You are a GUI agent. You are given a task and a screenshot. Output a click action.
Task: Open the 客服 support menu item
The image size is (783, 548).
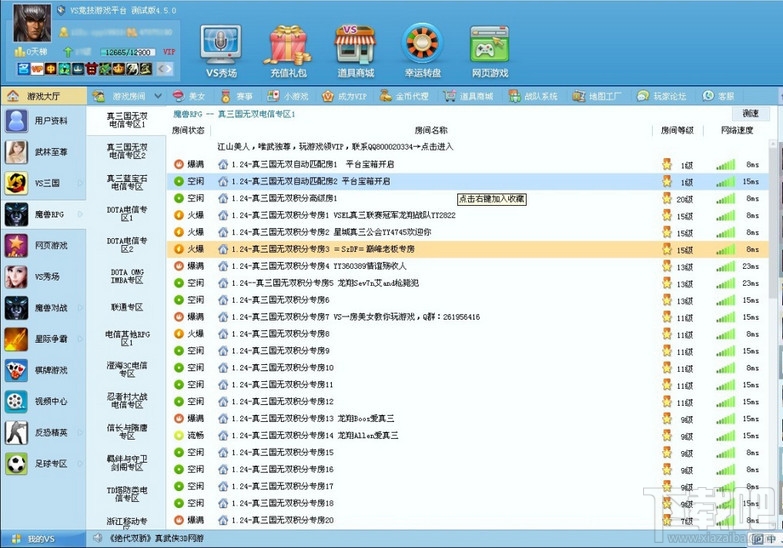coord(718,96)
